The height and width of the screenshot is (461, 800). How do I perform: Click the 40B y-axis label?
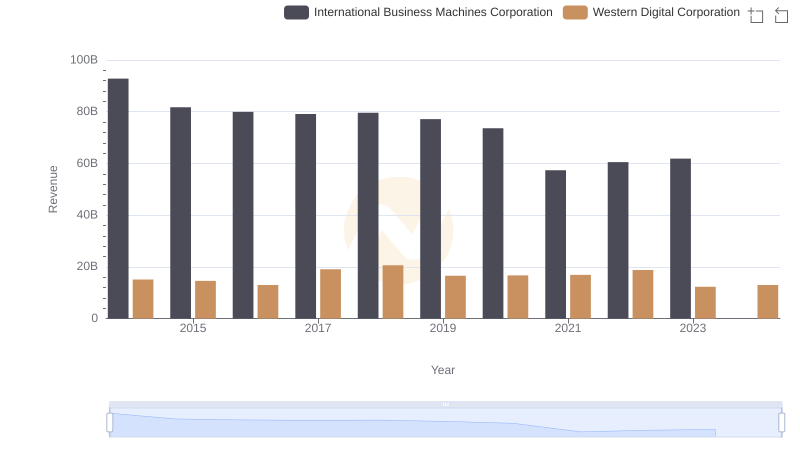[87, 215]
